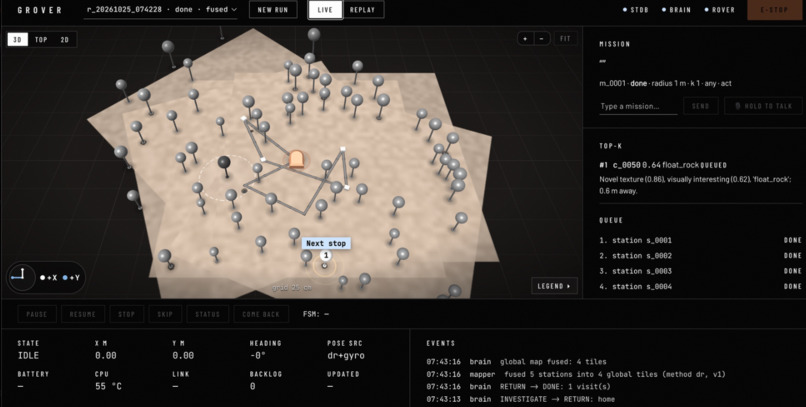This screenshot has width=806, height=407.
Task: Select queue item station s_0001
Action: pyautogui.click(x=700, y=240)
